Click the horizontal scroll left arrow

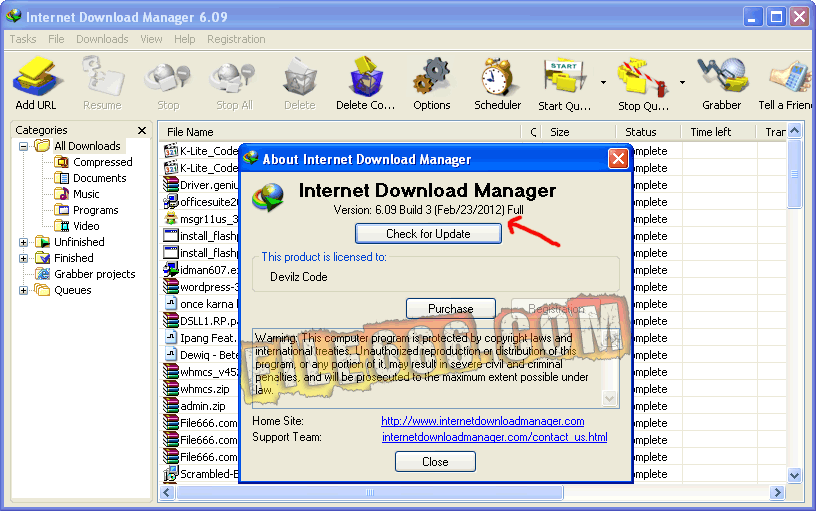click(x=167, y=492)
